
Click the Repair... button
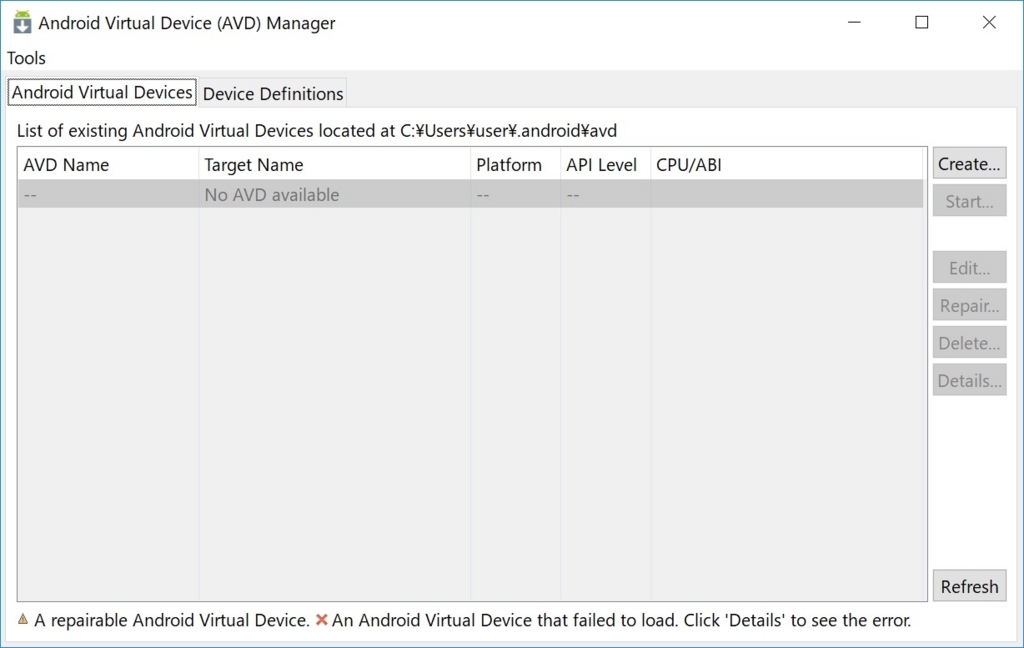pos(969,306)
